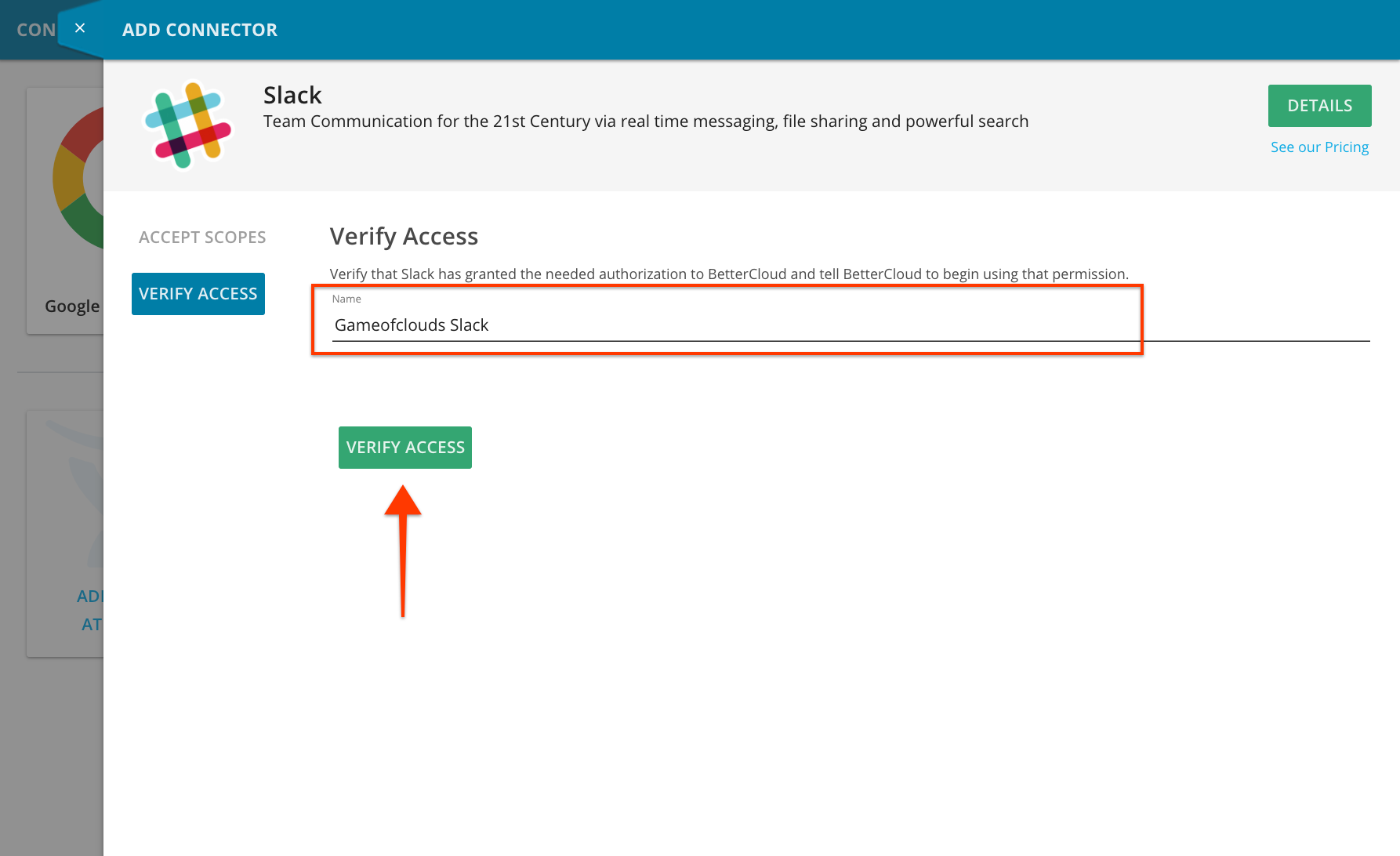Select the Google connector card in background
The height and width of the screenshot is (856, 1400).
[66, 211]
